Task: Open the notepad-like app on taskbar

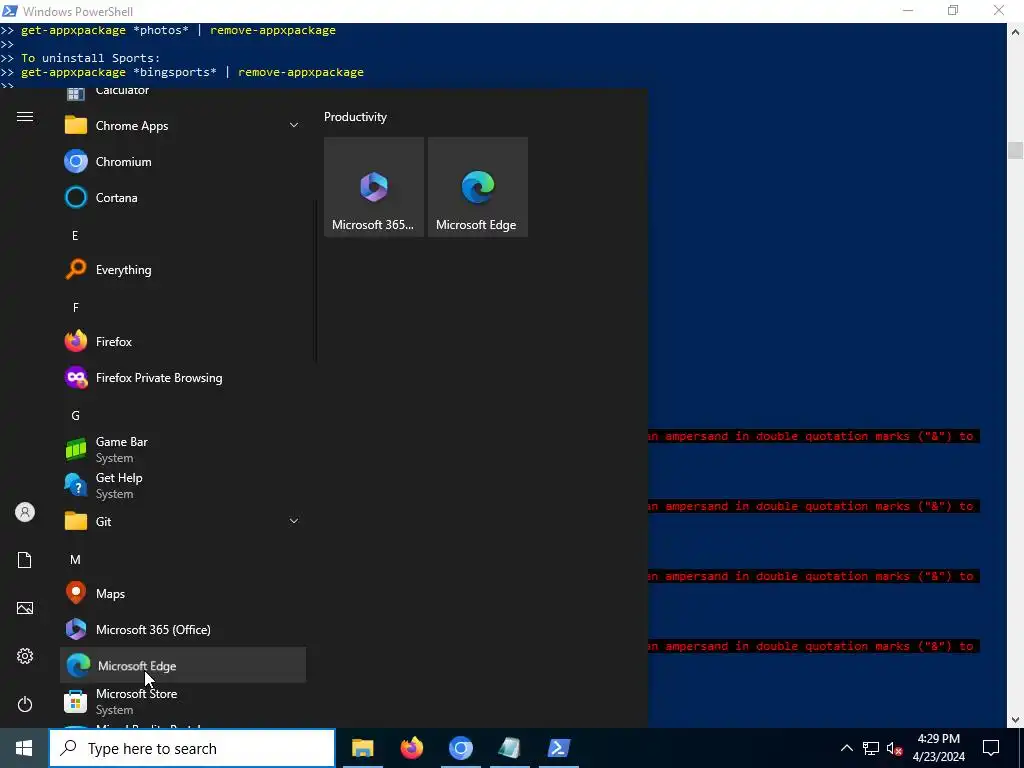Action: (509, 748)
